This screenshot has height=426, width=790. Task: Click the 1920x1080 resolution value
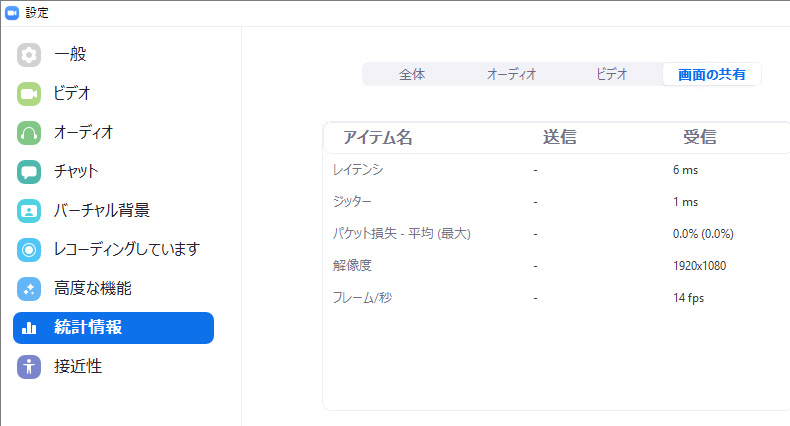699,266
